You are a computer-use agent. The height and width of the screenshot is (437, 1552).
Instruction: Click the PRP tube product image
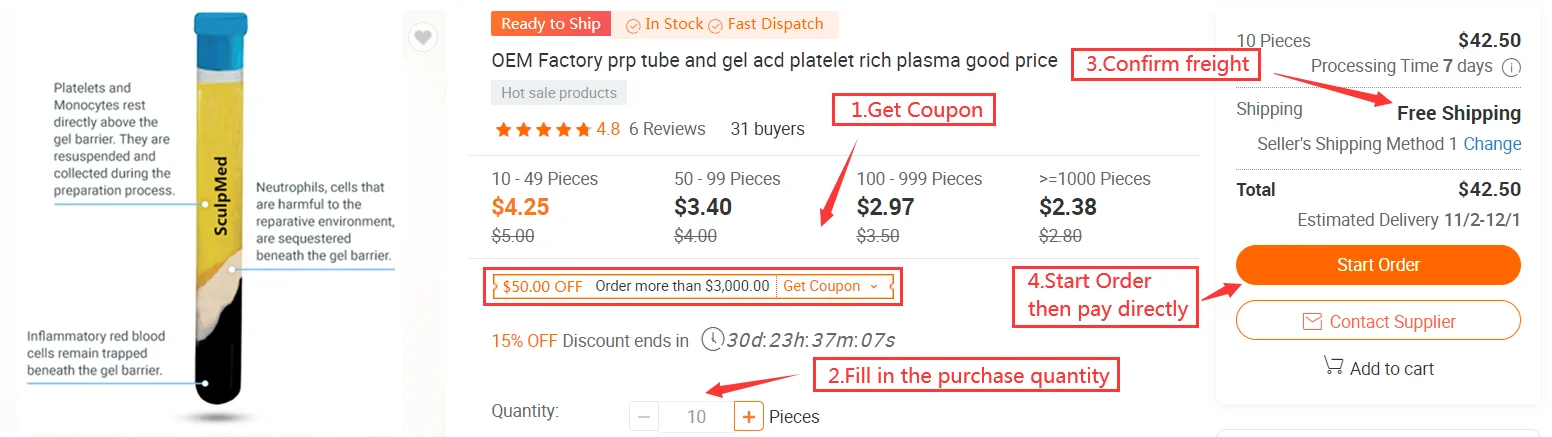click(215, 220)
